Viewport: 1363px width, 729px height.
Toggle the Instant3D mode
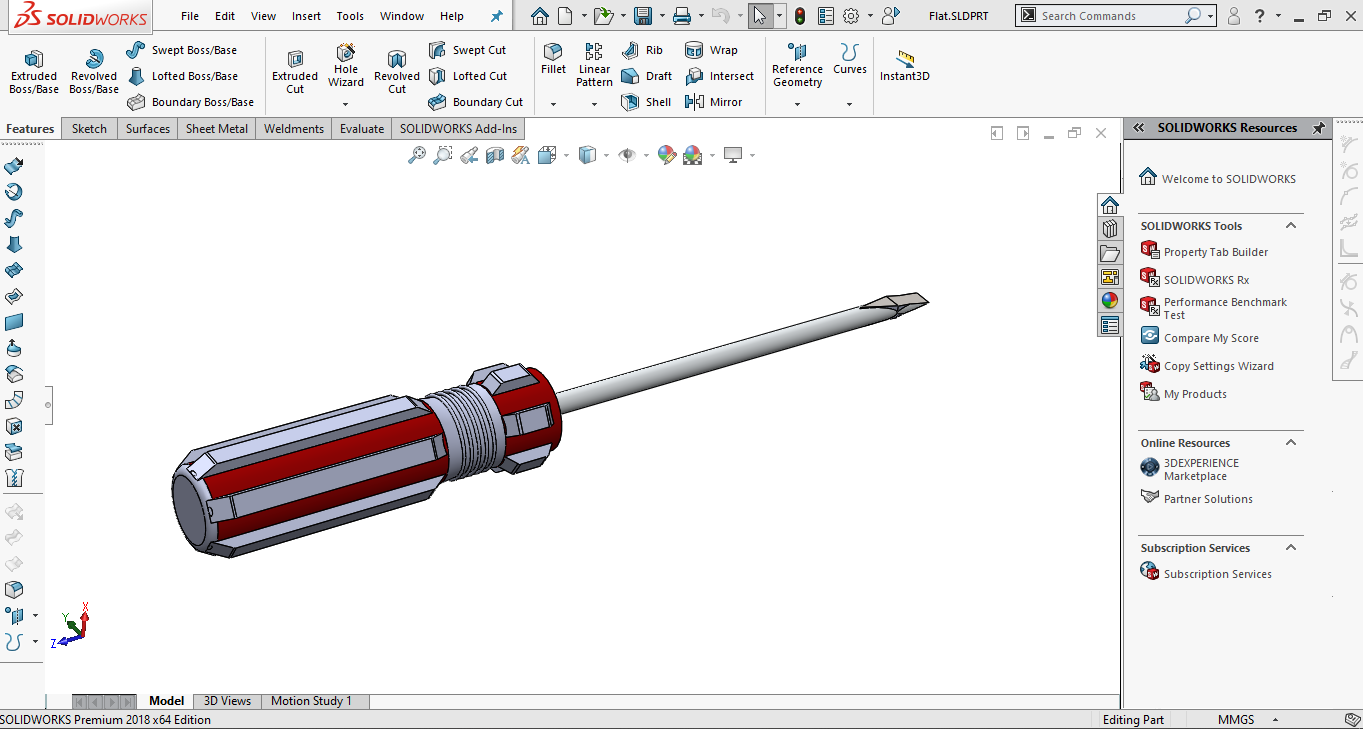tap(905, 66)
